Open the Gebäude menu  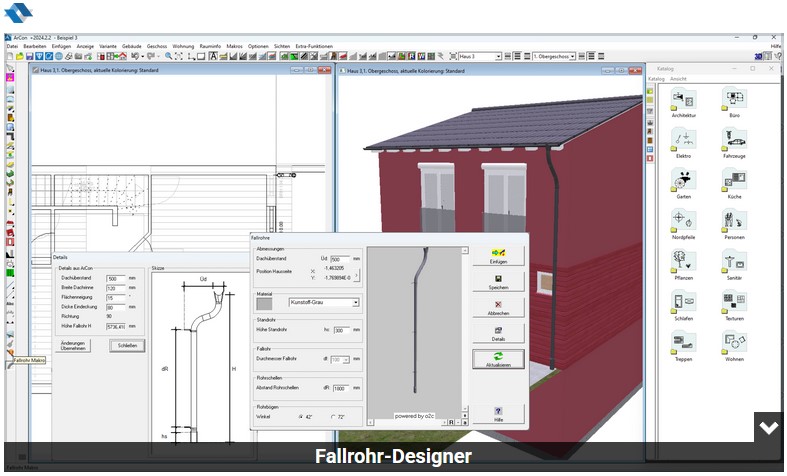[132, 46]
